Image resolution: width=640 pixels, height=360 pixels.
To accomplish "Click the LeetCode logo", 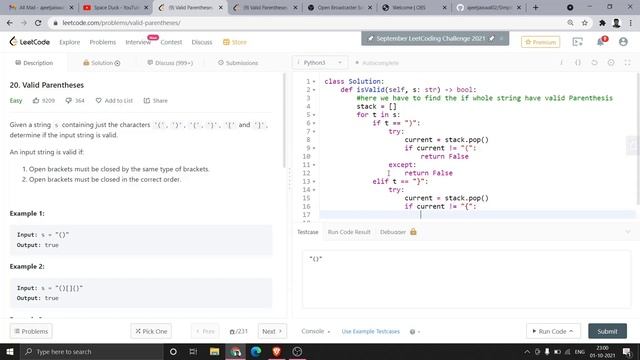I will click(x=29, y=42).
